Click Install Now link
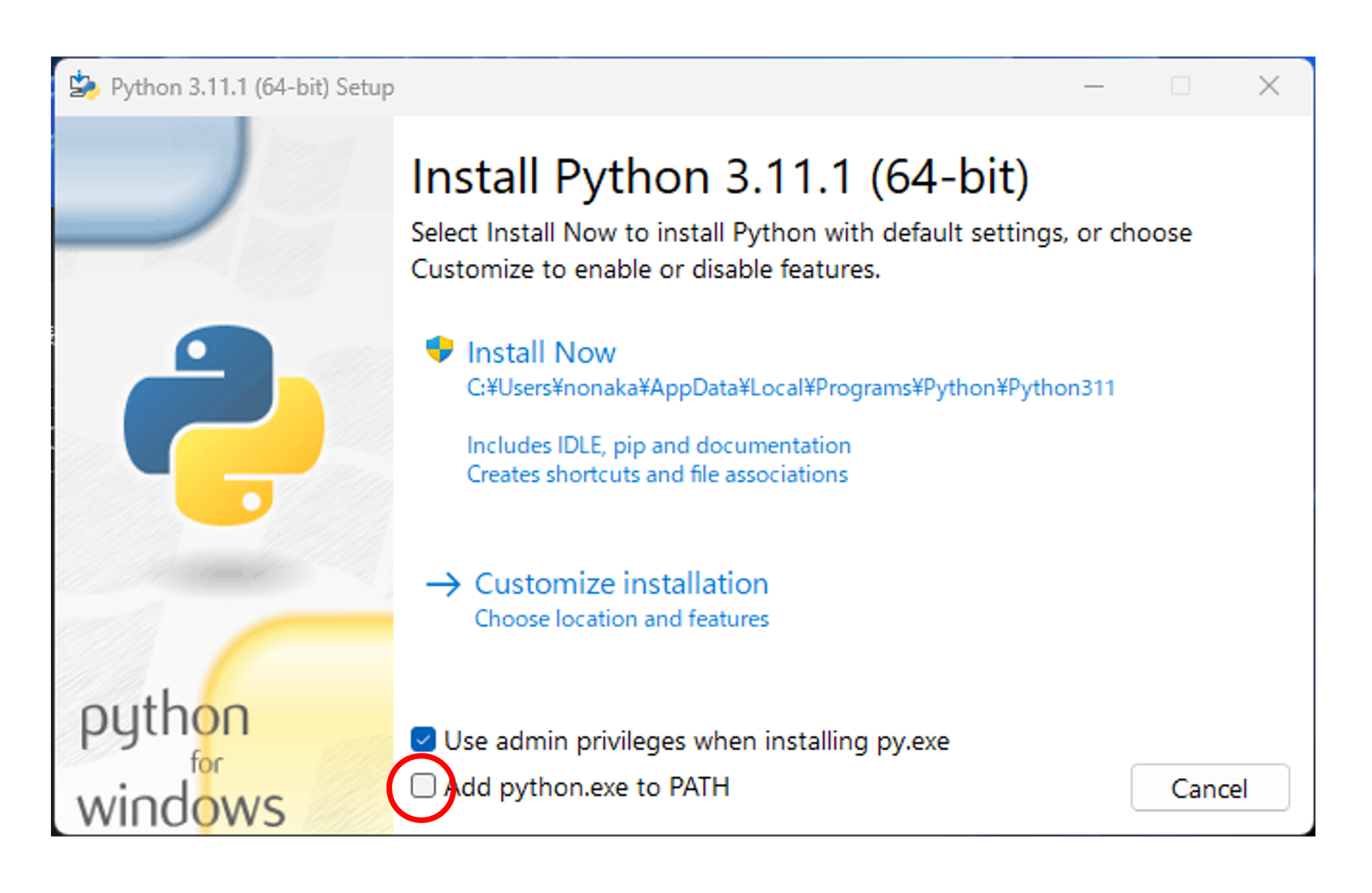Image resolution: width=1372 pixels, height=893 pixels. click(541, 352)
